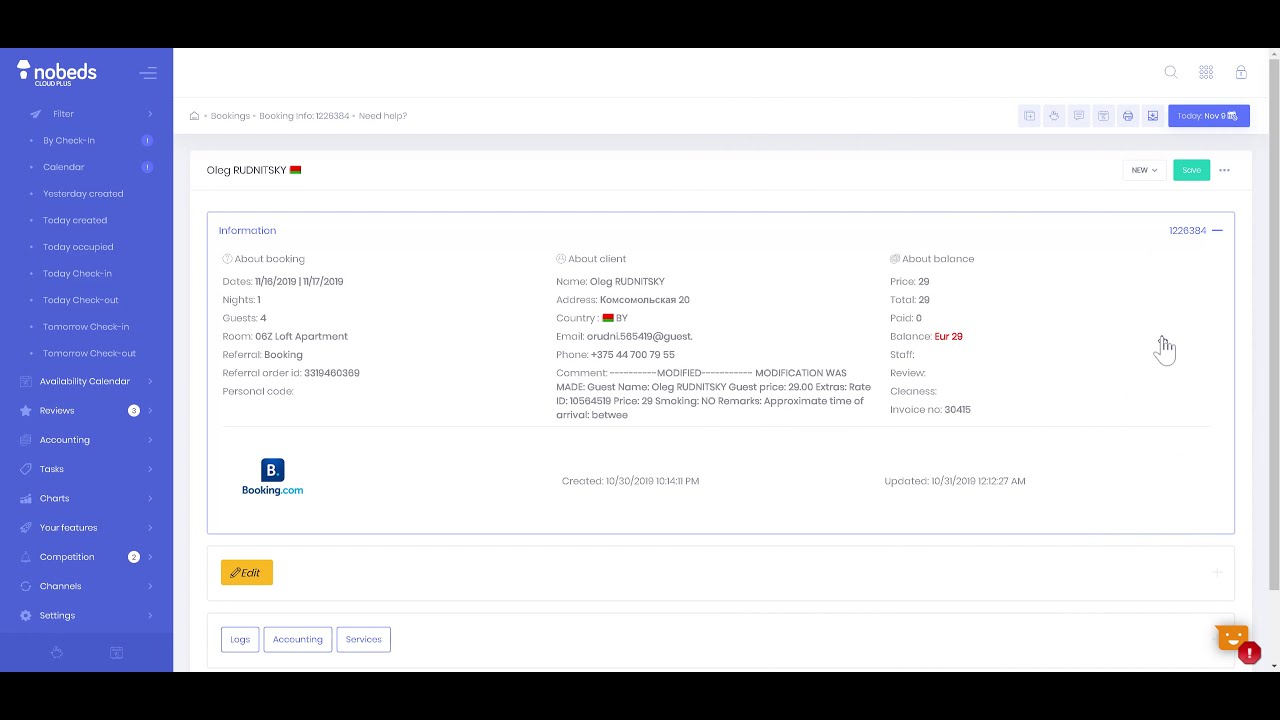Open the NEW status dropdown
Image resolution: width=1280 pixels, height=720 pixels.
pyautogui.click(x=1144, y=170)
